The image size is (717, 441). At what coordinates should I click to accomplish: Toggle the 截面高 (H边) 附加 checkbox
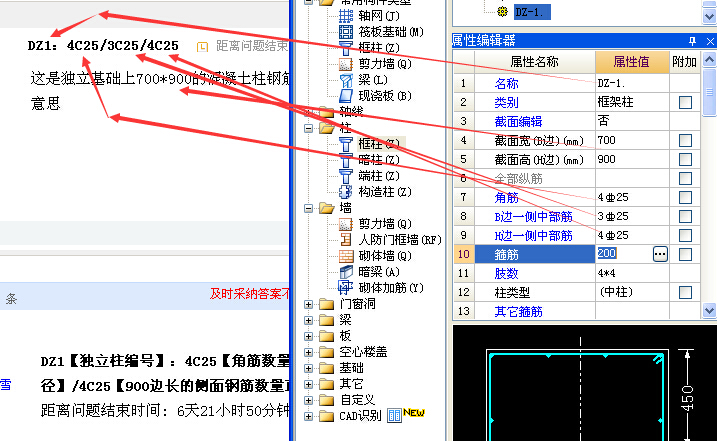pyautogui.click(x=685, y=160)
